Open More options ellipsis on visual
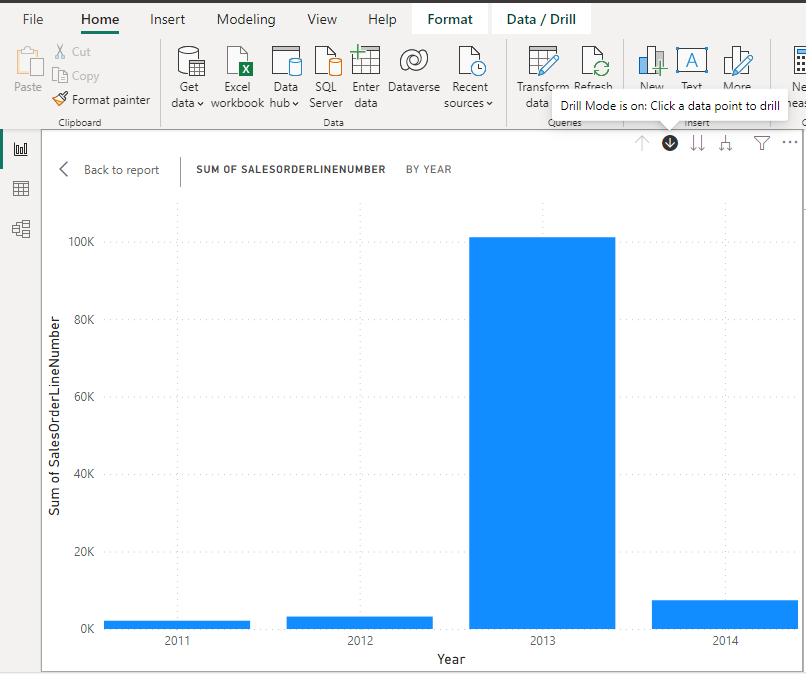The image size is (806, 674). pos(790,142)
